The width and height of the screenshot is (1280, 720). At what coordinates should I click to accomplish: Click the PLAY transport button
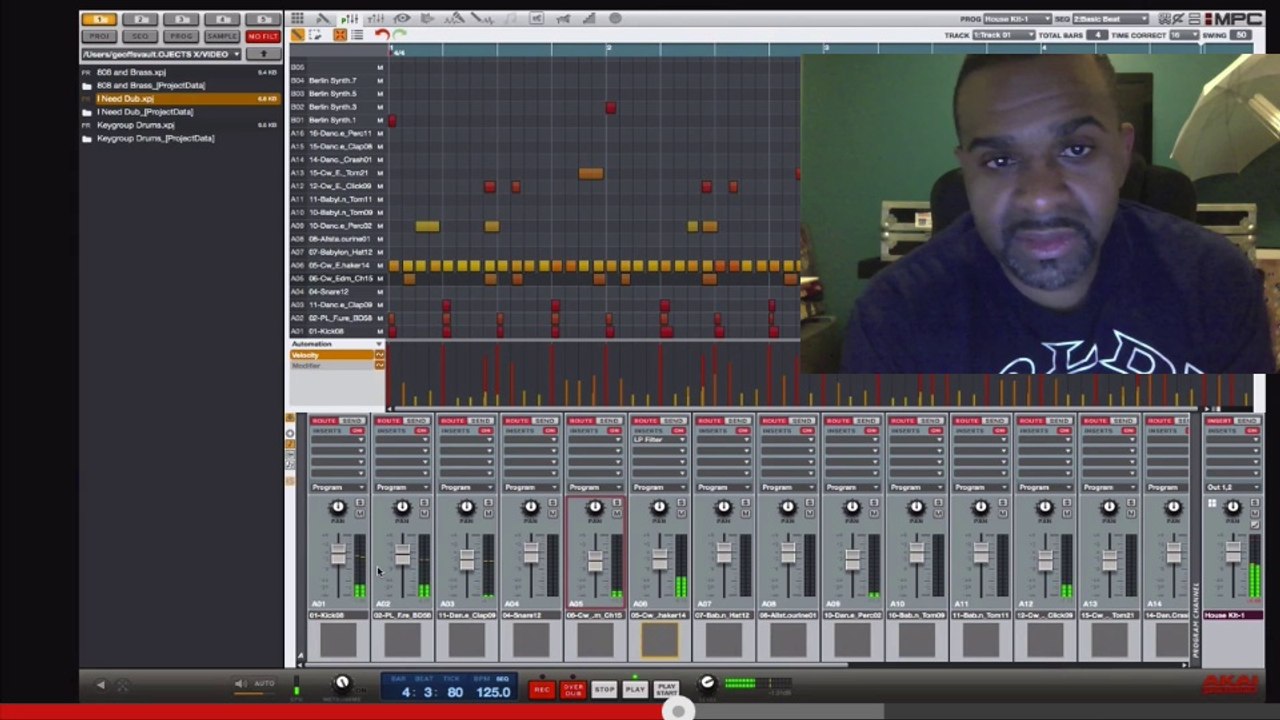pos(635,689)
